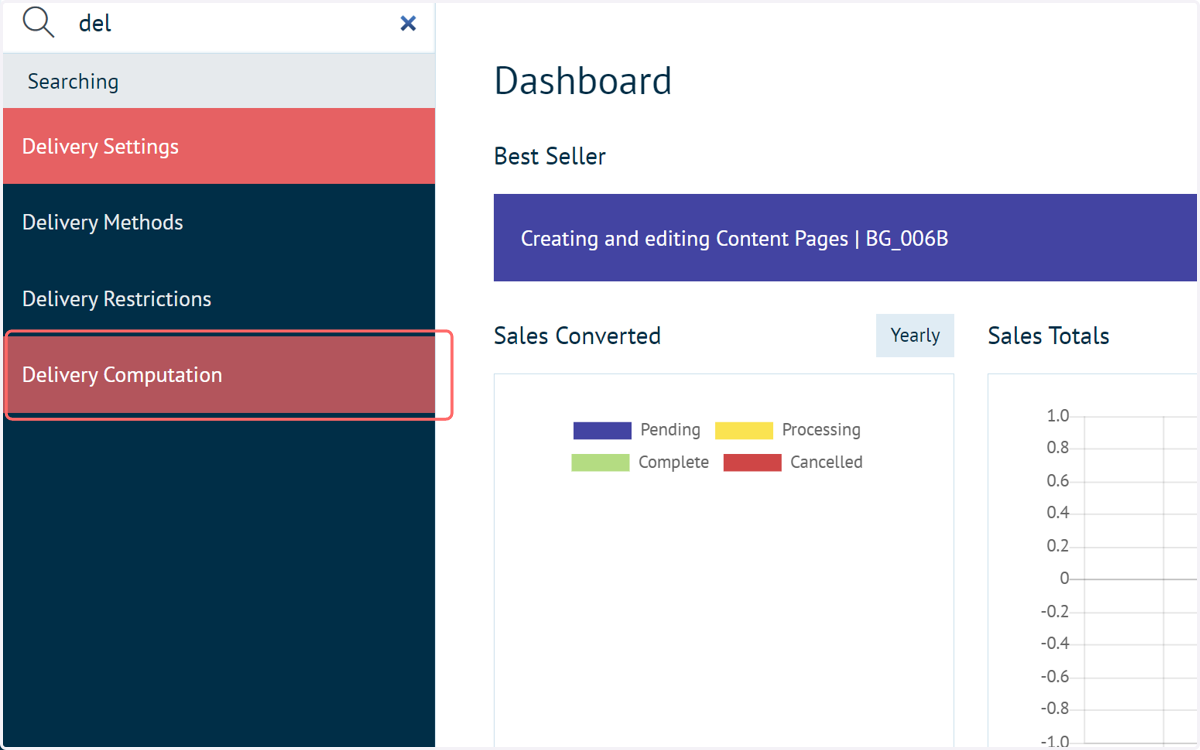Toggle the Processing series legend label
Image resolution: width=1200 pixels, height=750 pixels.
[821, 430]
